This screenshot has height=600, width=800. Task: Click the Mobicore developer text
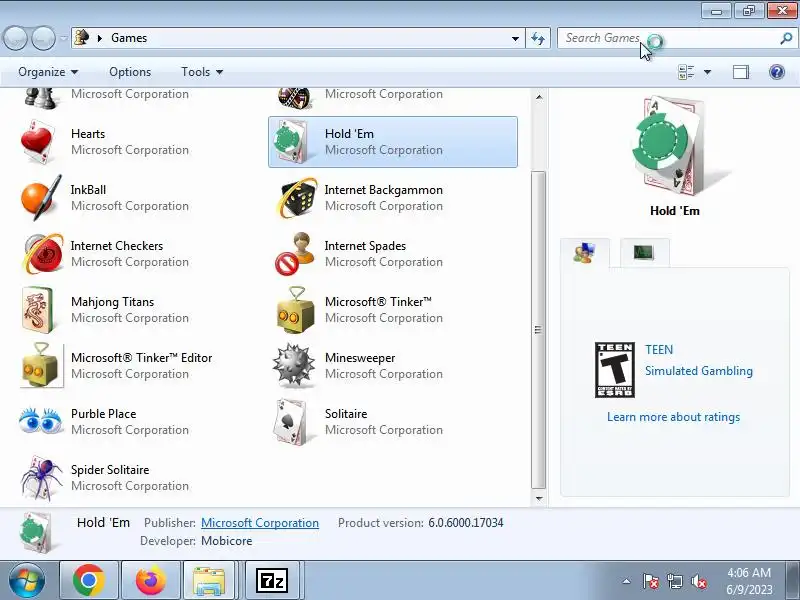(x=227, y=541)
